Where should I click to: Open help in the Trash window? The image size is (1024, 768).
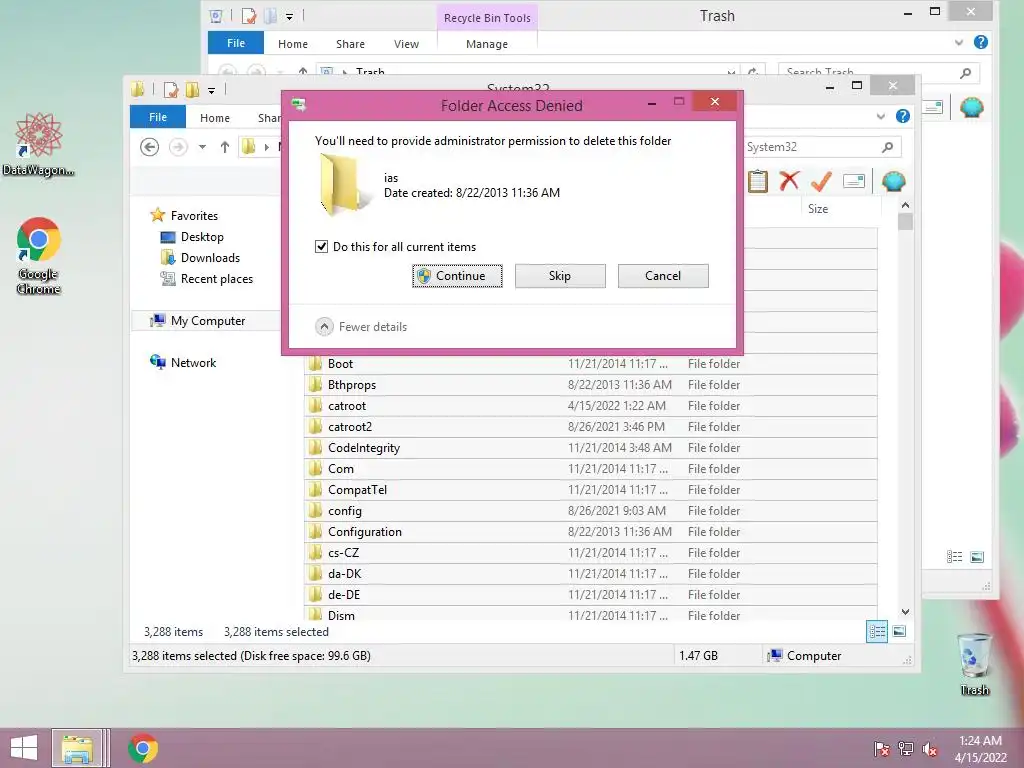980,42
